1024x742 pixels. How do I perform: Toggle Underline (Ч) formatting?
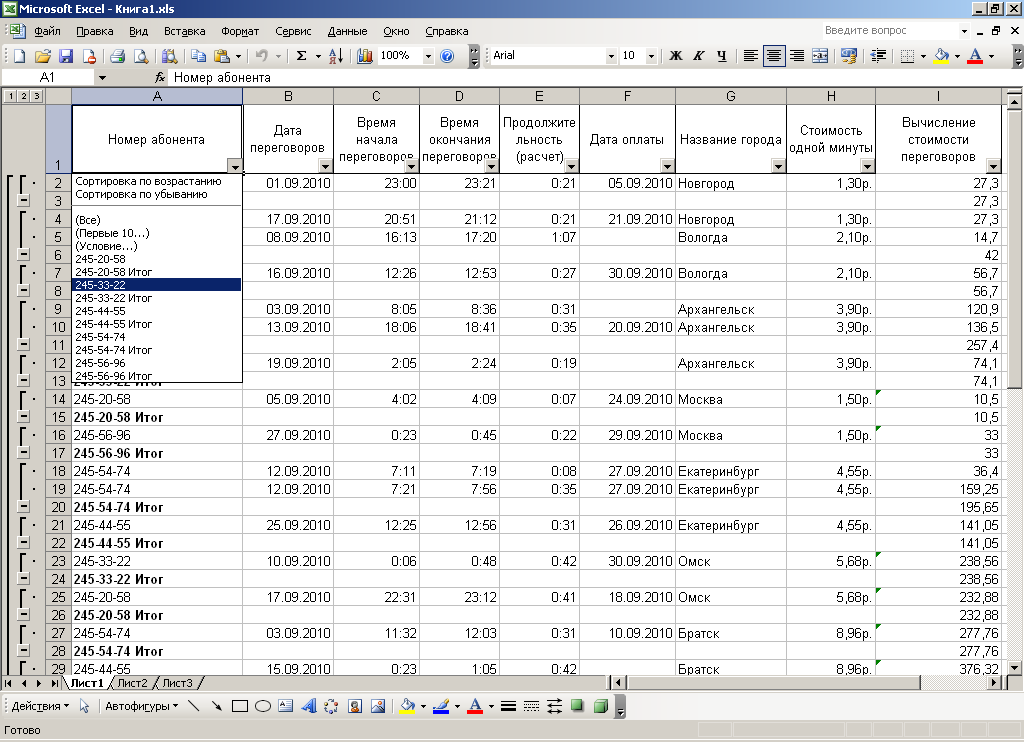coord(722,56)
